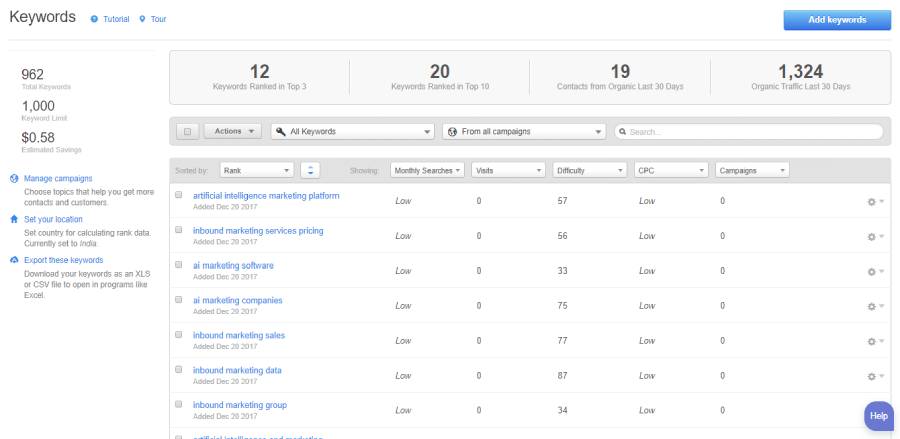Open the Help chat bubble
The height and width of the screenshot is (439, 900).
[x=879, y=416]
